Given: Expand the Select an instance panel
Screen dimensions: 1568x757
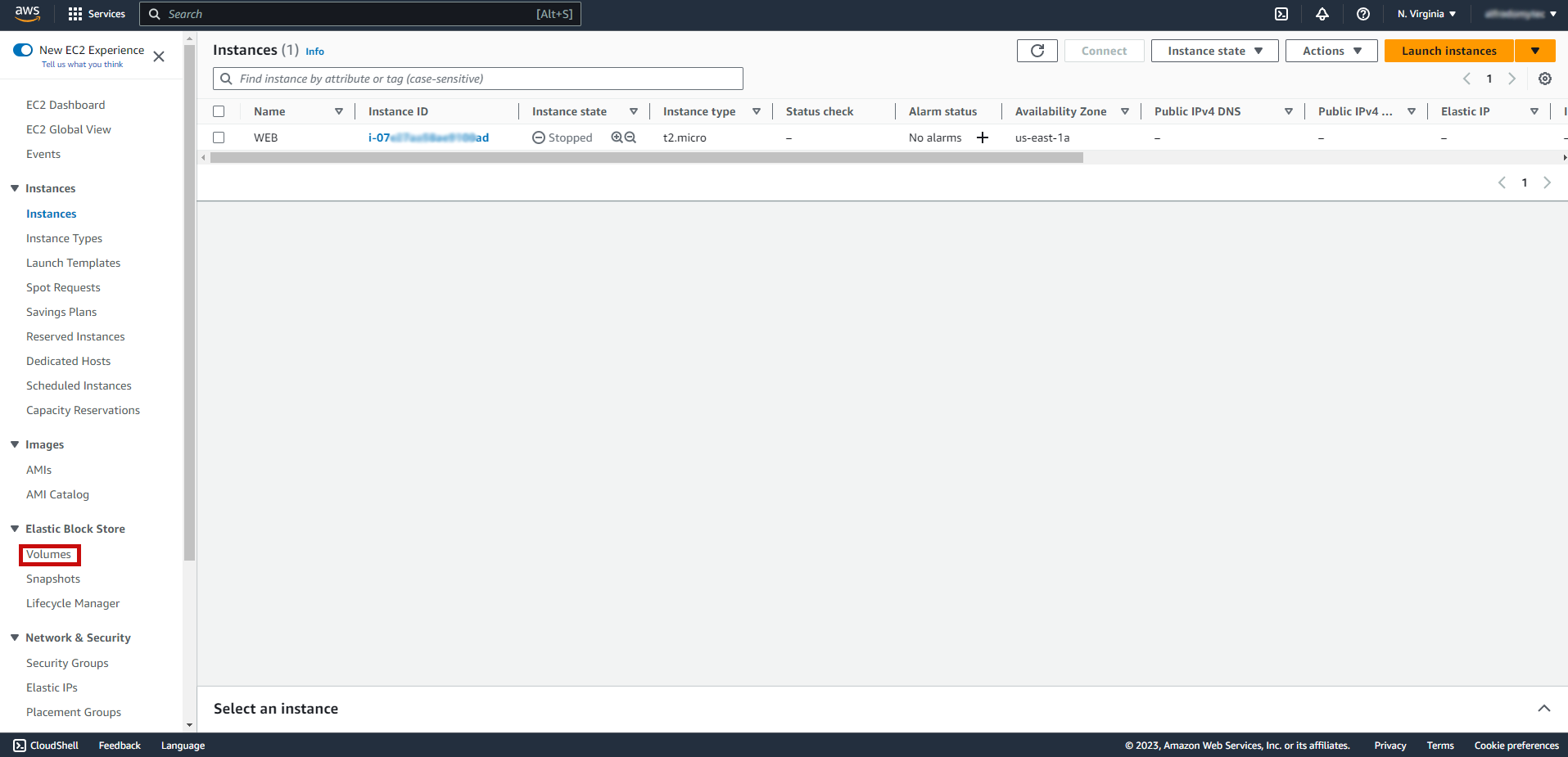Looking at the screenshot, I should point(1544,709).
